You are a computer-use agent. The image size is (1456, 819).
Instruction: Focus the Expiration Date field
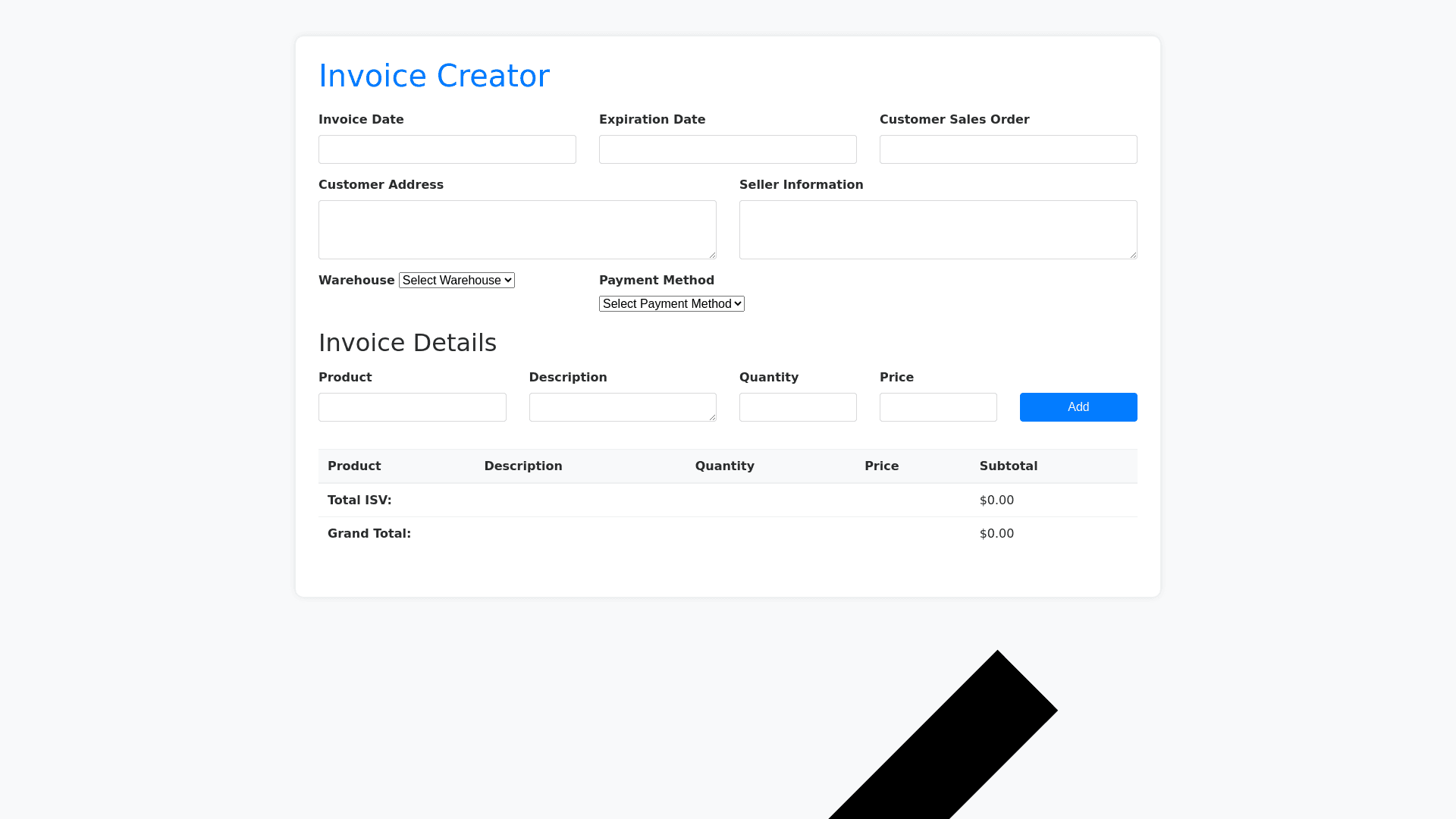click(x=727, y=149)
